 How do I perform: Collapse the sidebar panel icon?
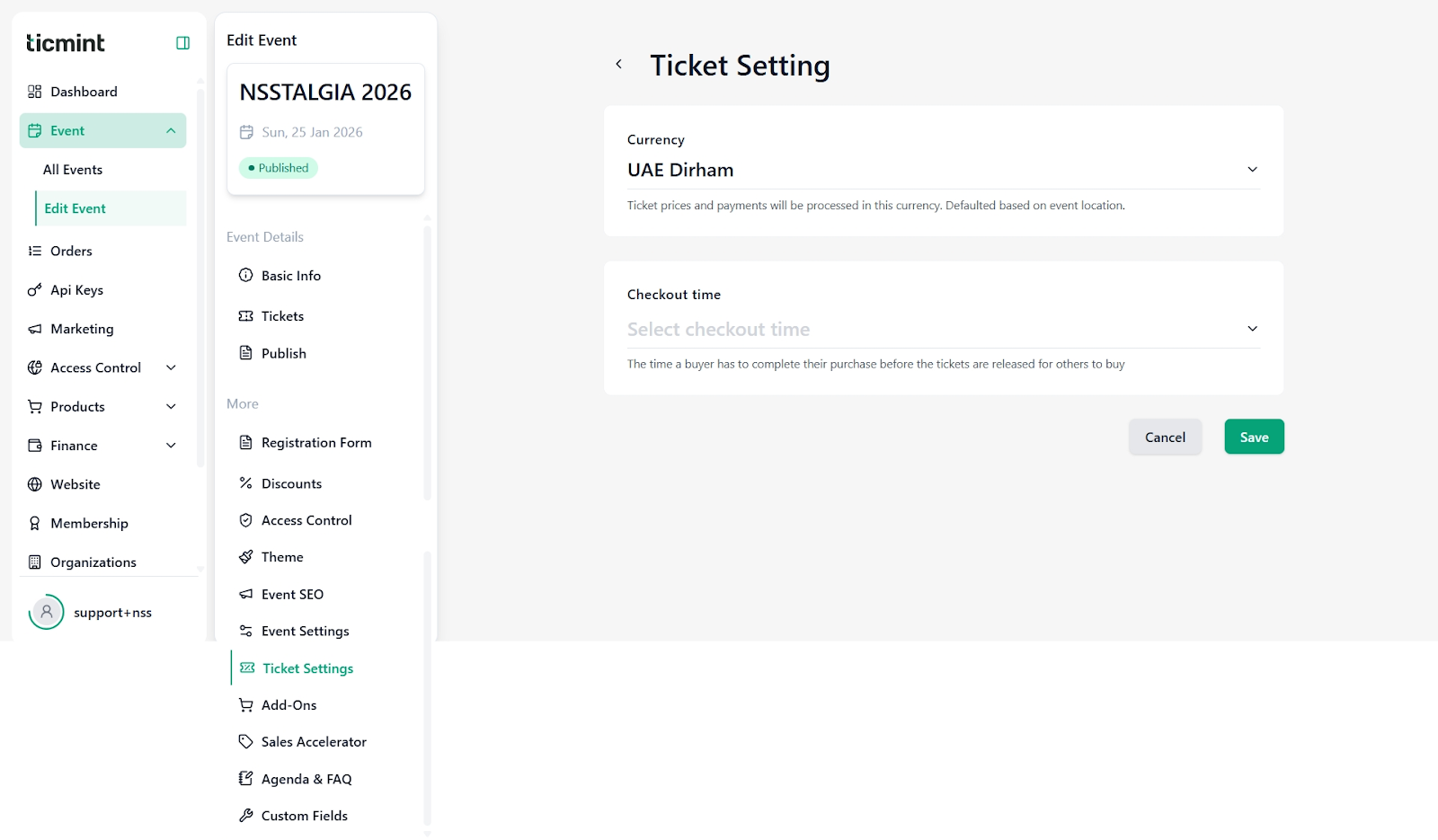pos(182,43)
